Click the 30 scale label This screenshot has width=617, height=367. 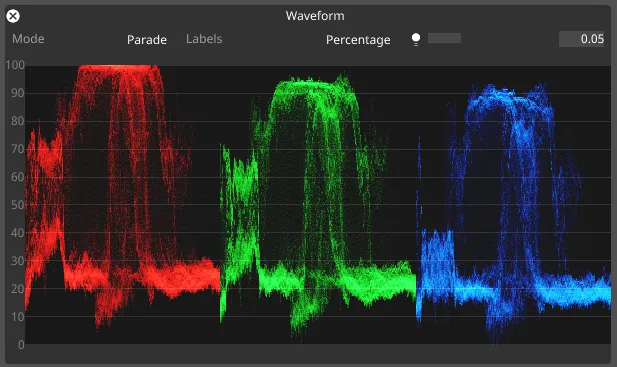18,261
